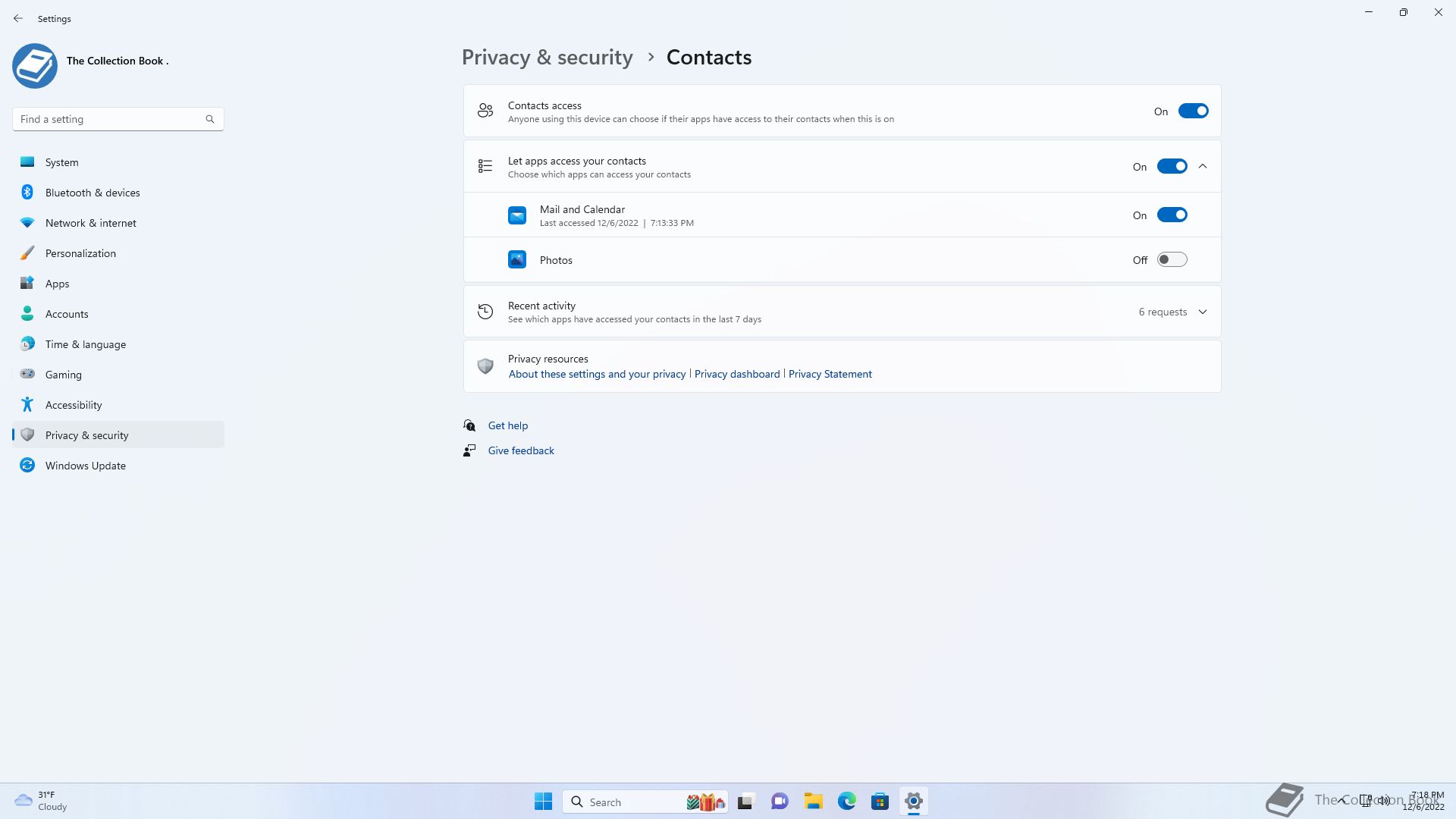Click the Mail and Calendar app icon
Image resolution: width=1456 pixels, height=819 pixels.
517,216
